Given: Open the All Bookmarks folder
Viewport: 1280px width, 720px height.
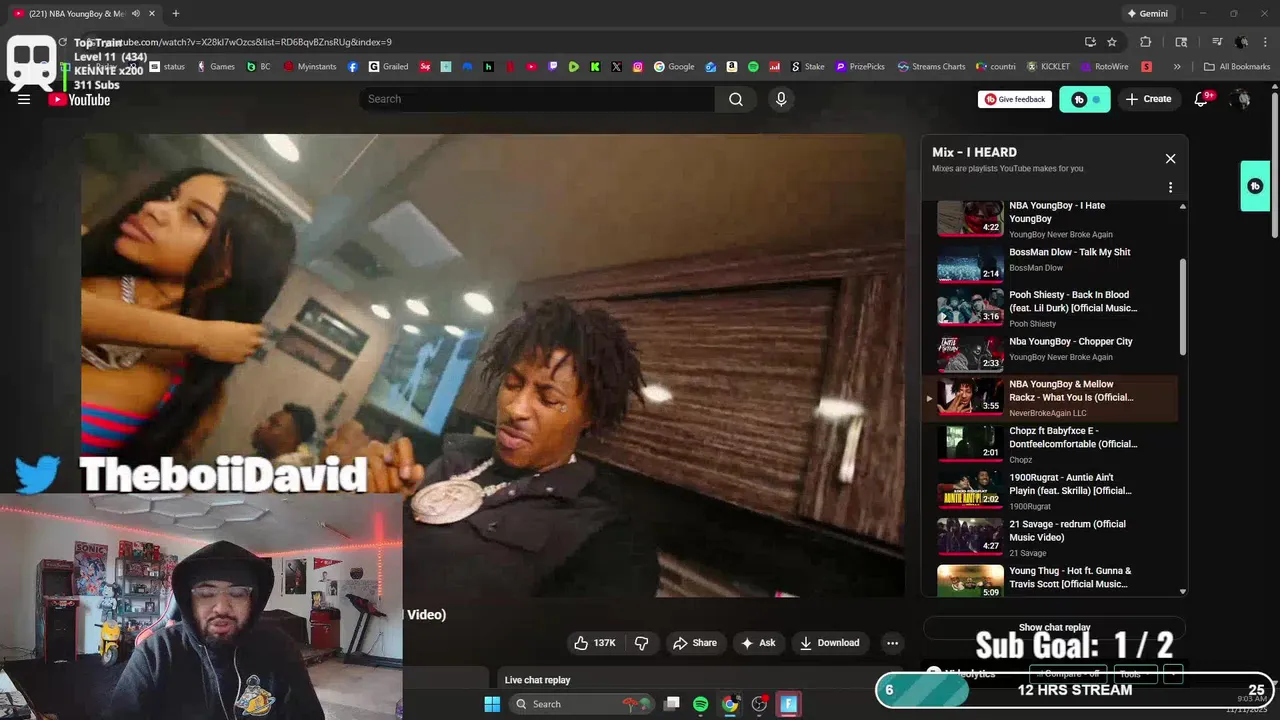Looking at the screenshot, I should (x=1237, y=67).
